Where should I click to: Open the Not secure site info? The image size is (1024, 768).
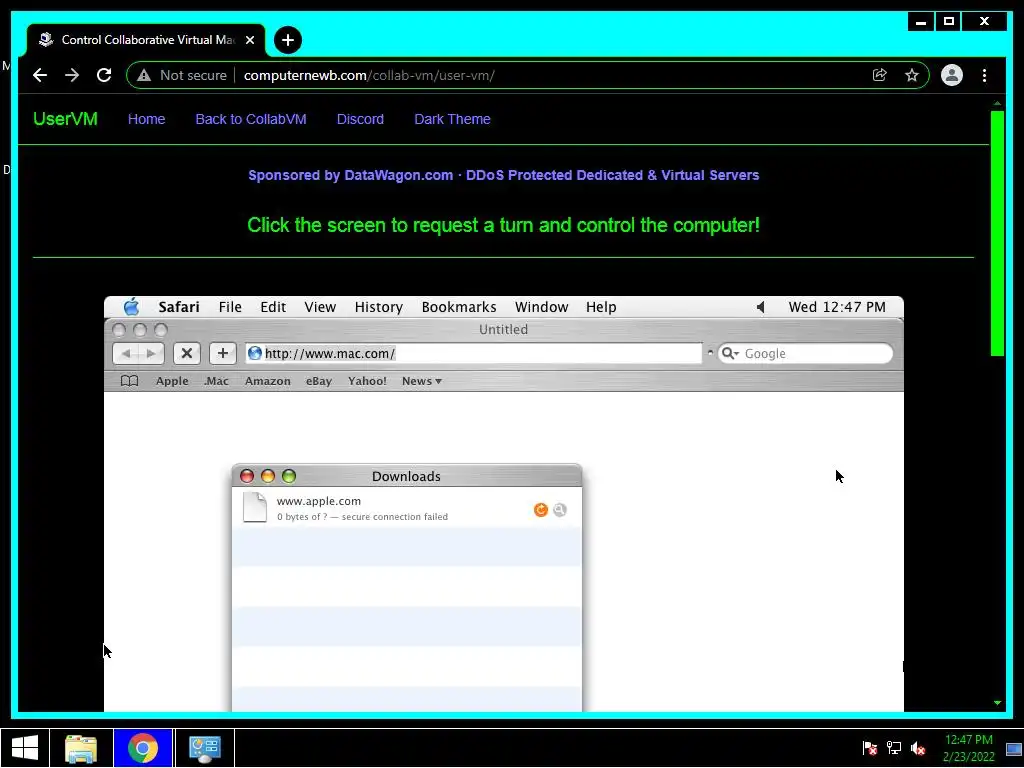[x=182, y=75]
